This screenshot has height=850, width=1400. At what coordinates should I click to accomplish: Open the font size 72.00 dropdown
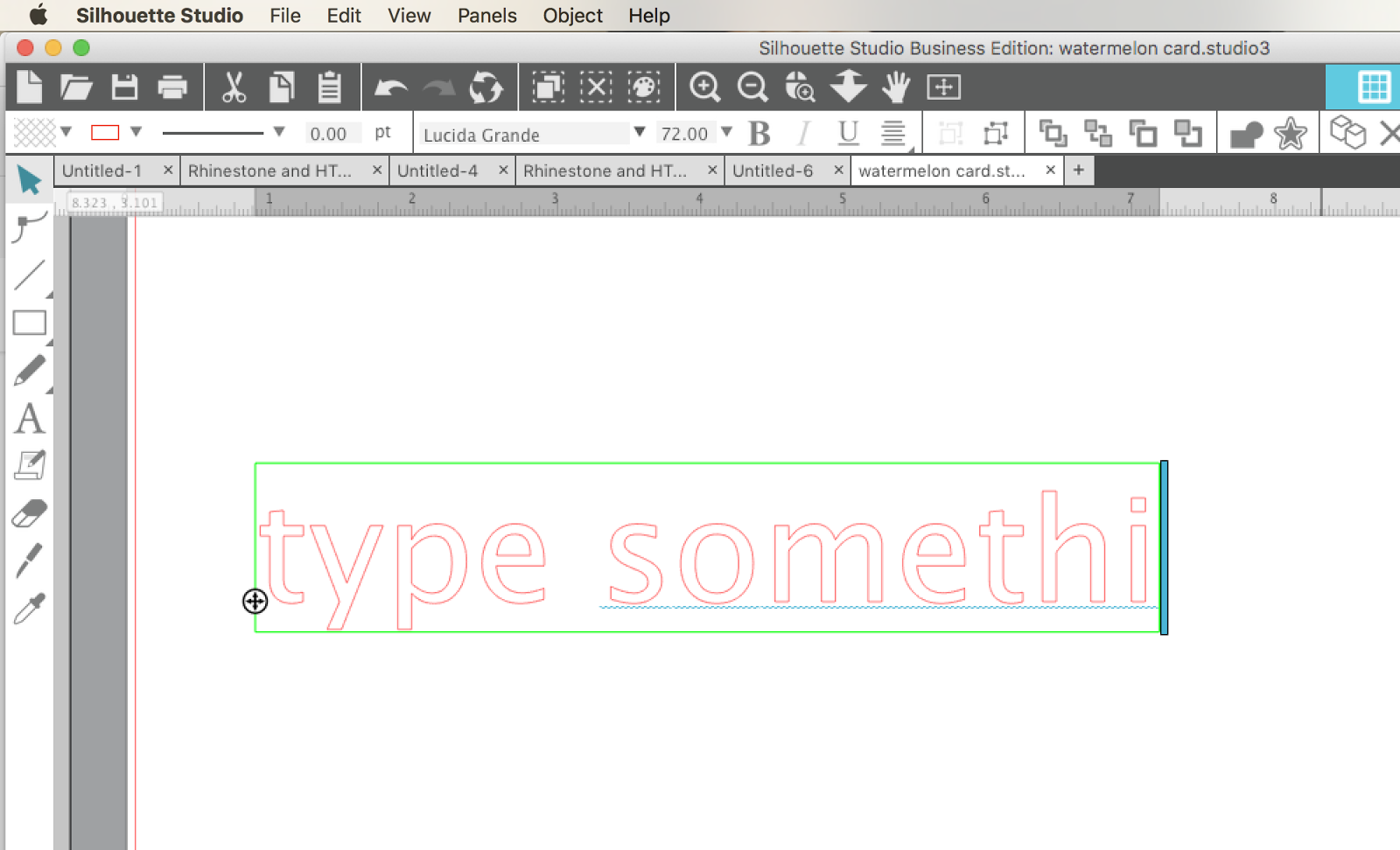[727, 132]
